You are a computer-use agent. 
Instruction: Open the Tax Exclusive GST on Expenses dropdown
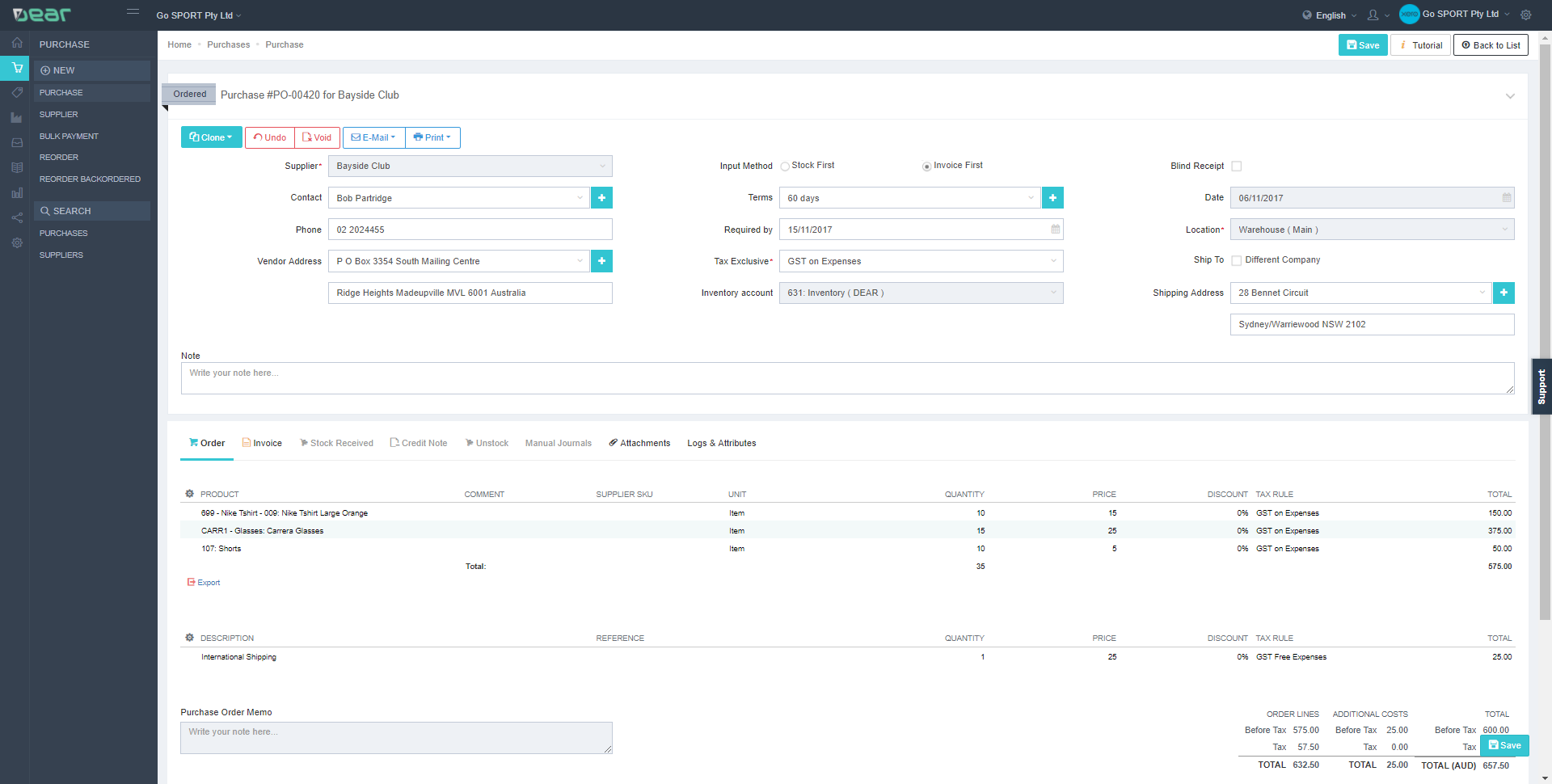tap(921, 261)
